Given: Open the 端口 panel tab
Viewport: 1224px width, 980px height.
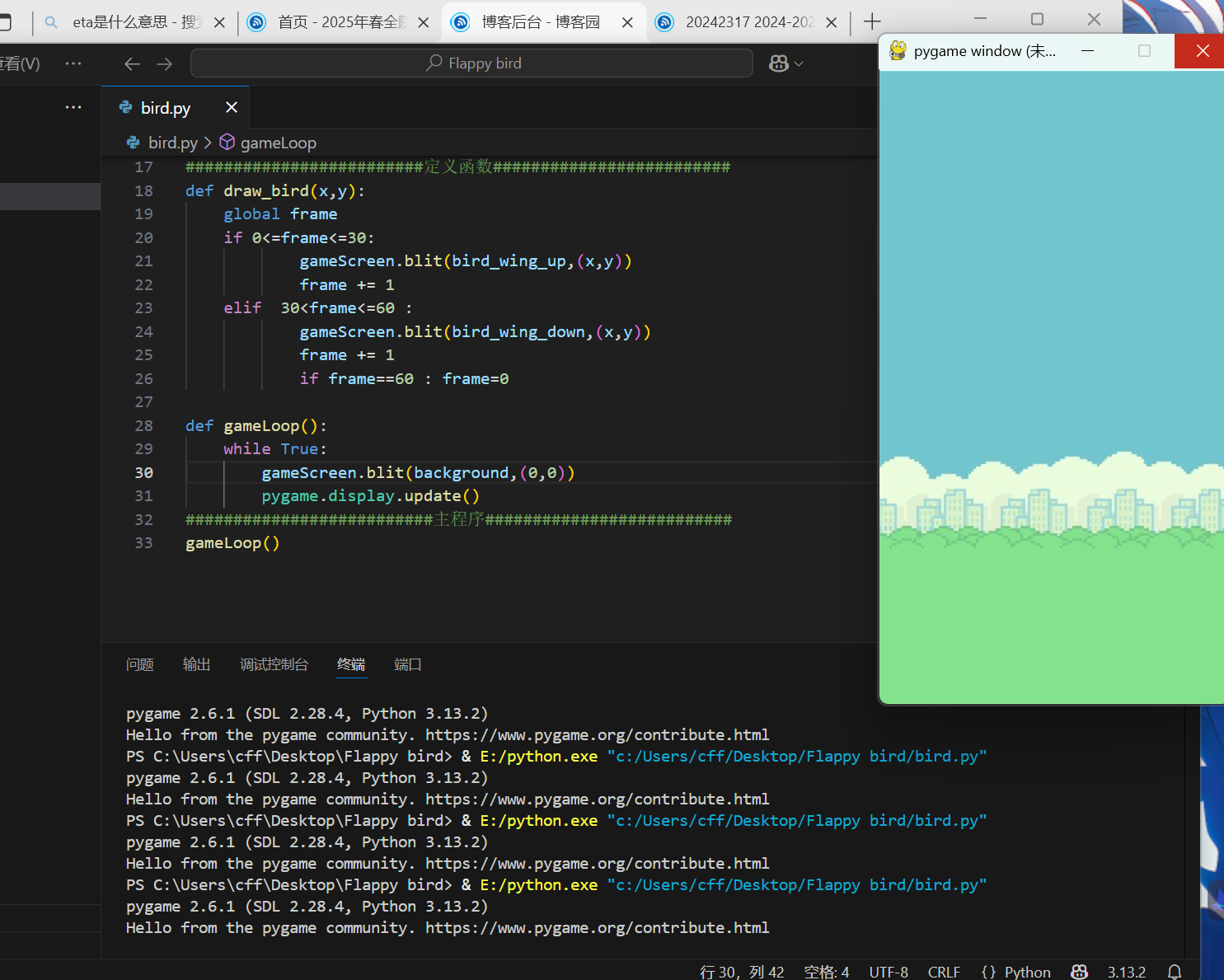Looking at the screenshot, I should click(408, 664).
